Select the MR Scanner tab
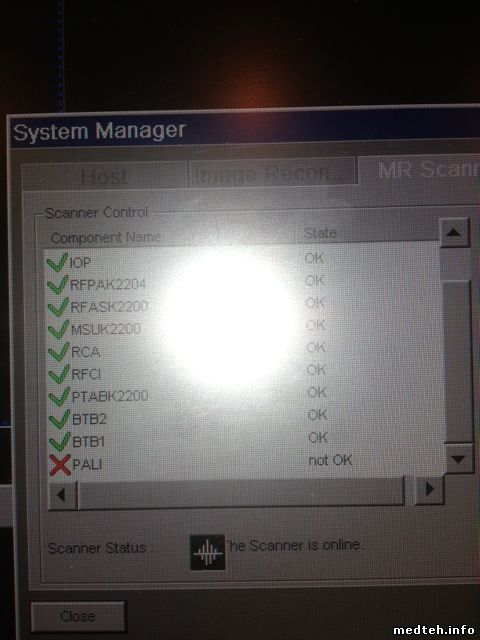The height and width of the screenshot is (640, 480). tap(419, 170)
